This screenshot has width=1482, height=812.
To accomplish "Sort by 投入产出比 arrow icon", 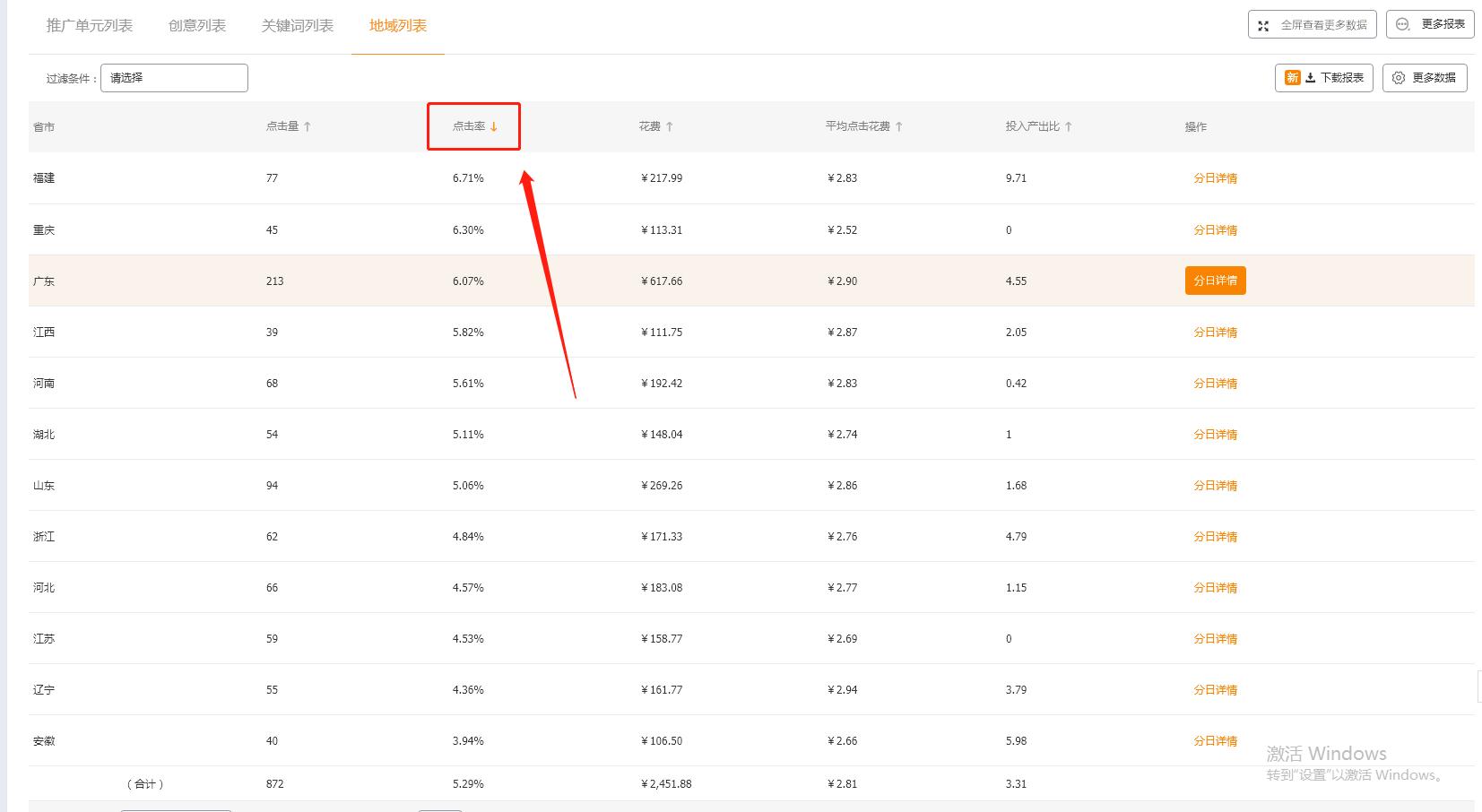I will point(1069,126).
